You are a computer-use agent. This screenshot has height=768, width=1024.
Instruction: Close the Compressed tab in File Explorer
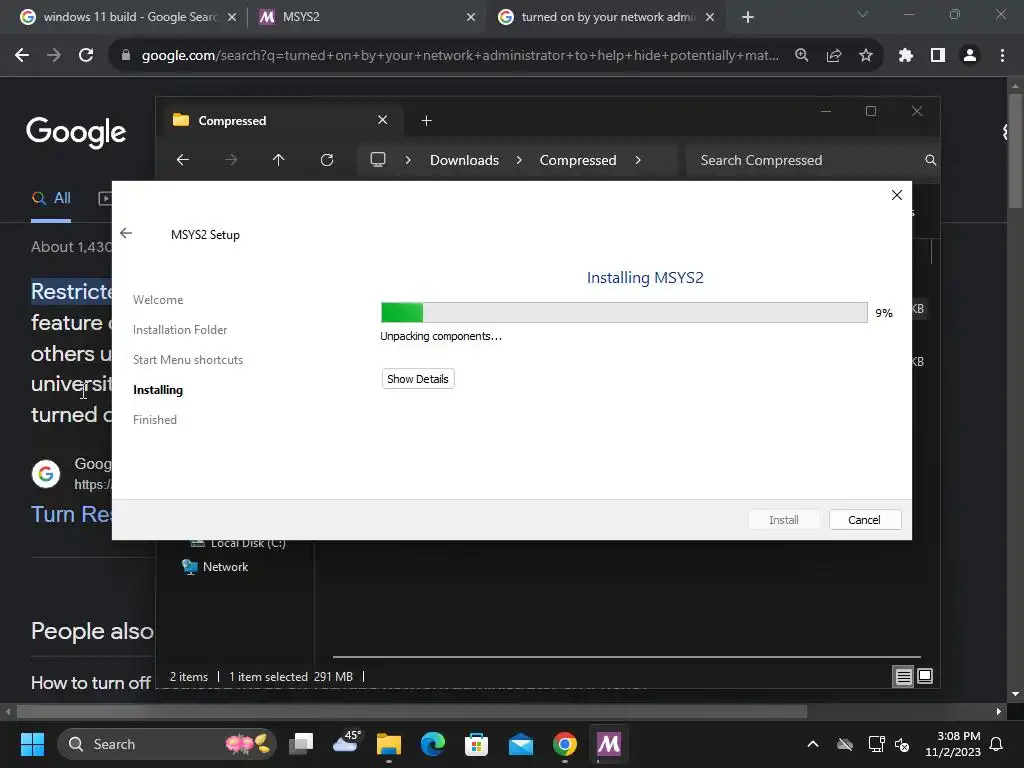point(383,120)
